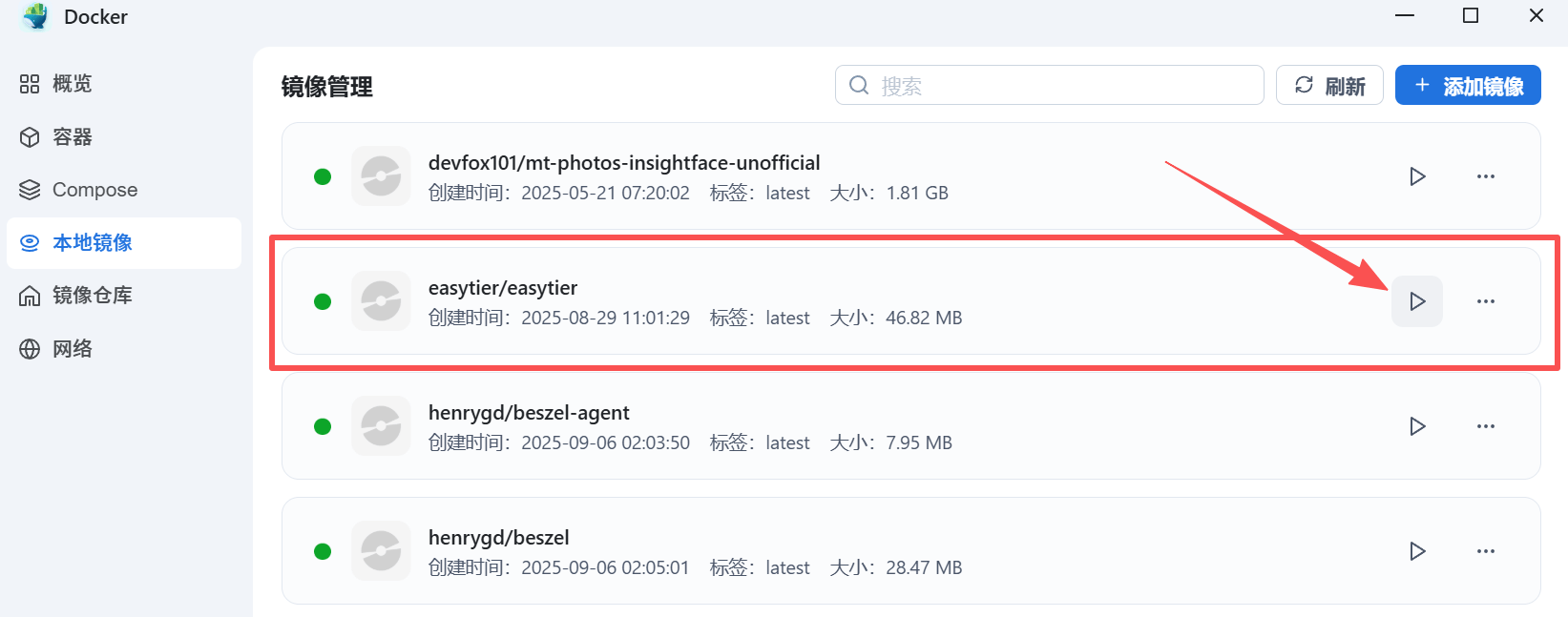The height and width of the screenshot is (617, 1568).
Task: Click play button for henrygd/beszel-agent
Action: point(1417,426)
